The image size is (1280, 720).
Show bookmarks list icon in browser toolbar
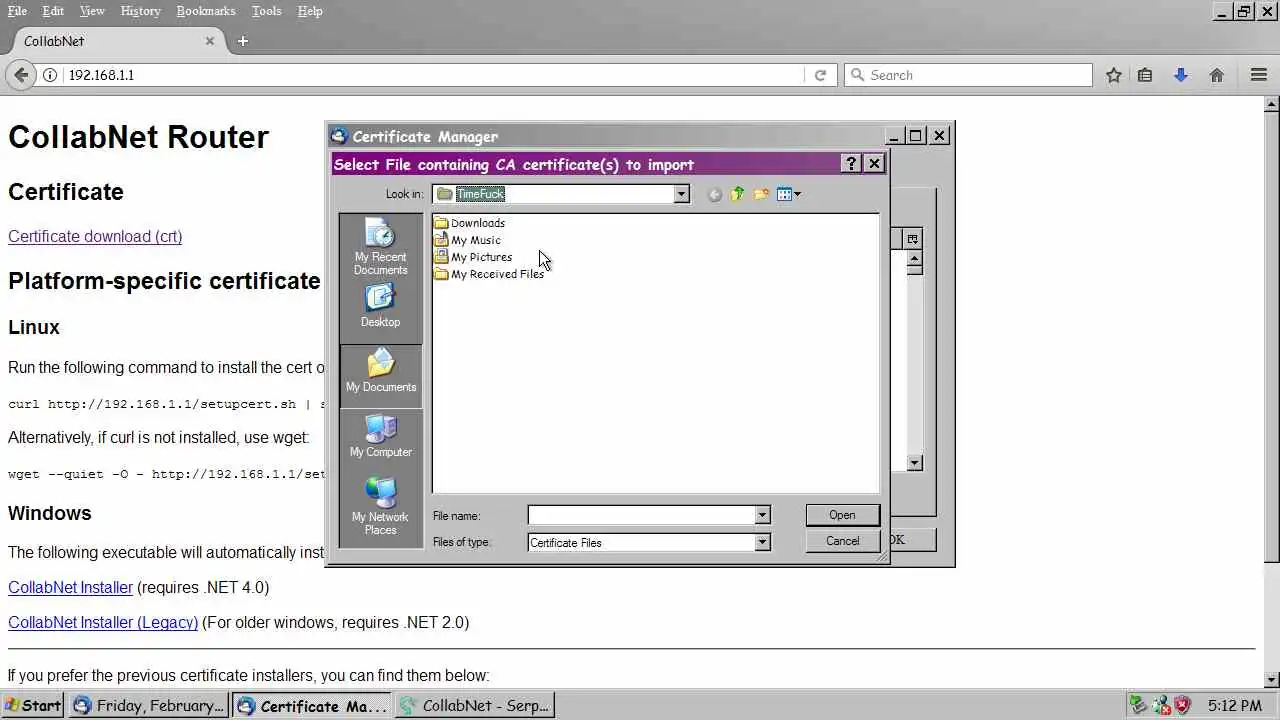click(1145, 75)
